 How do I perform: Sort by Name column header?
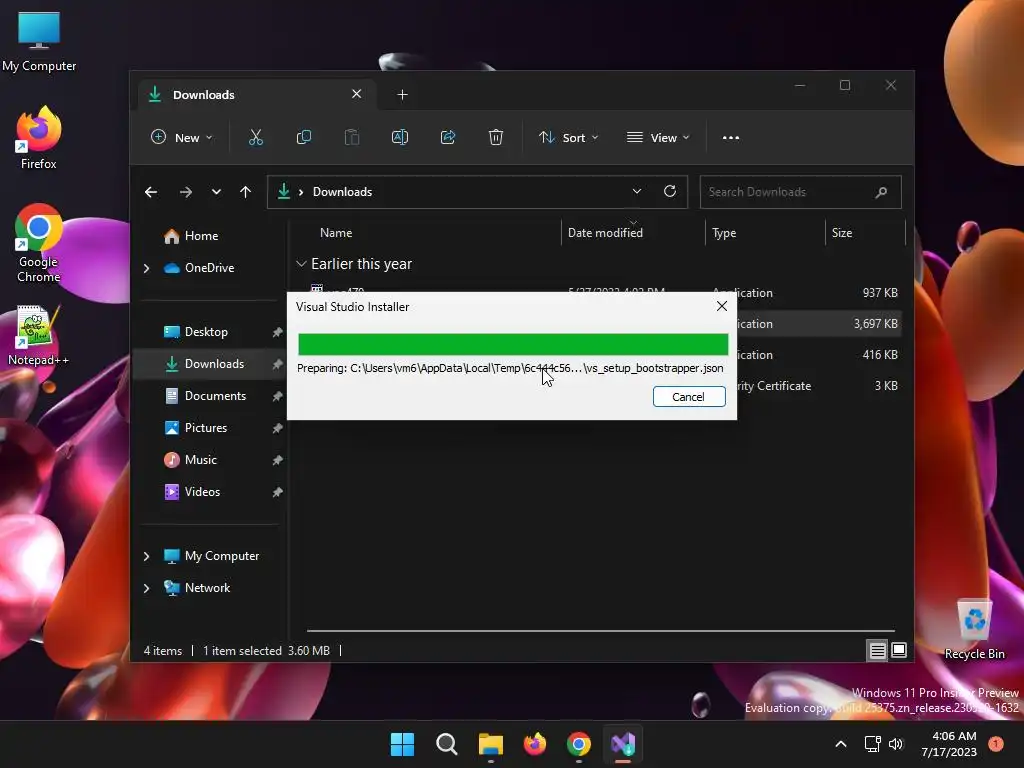[x=336, y=232]
